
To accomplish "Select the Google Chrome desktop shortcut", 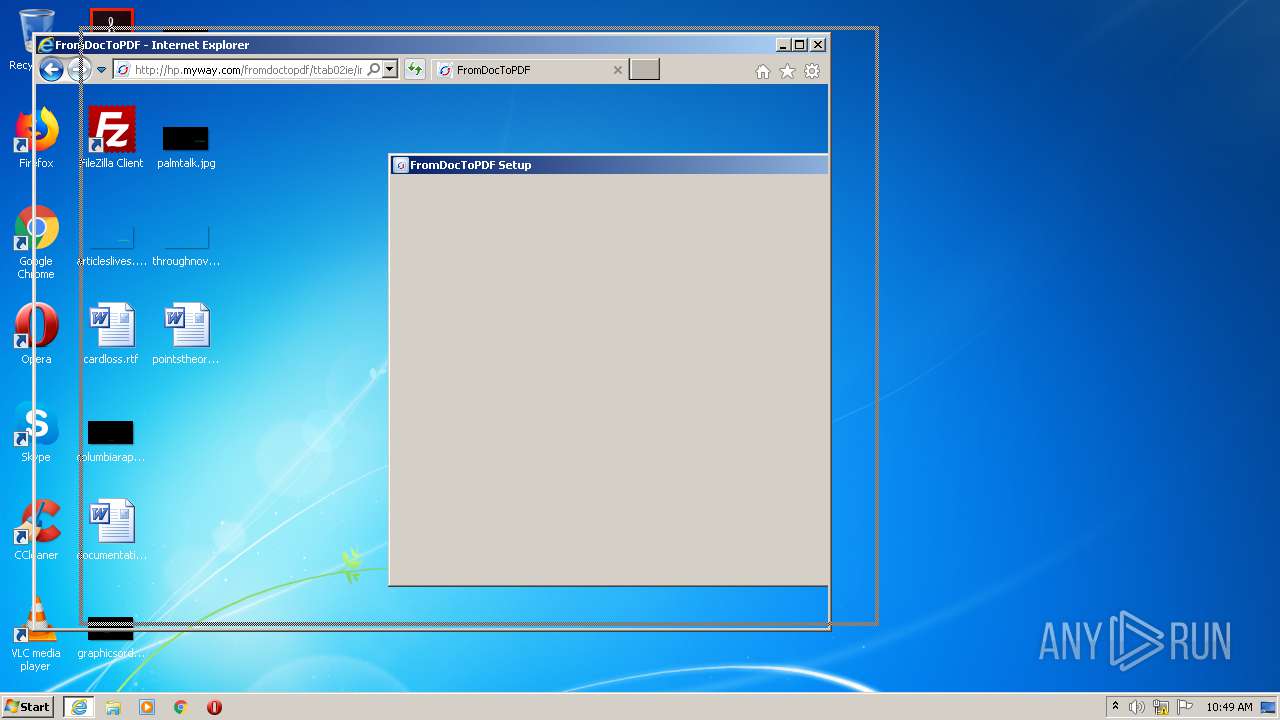I will point(36,242).
